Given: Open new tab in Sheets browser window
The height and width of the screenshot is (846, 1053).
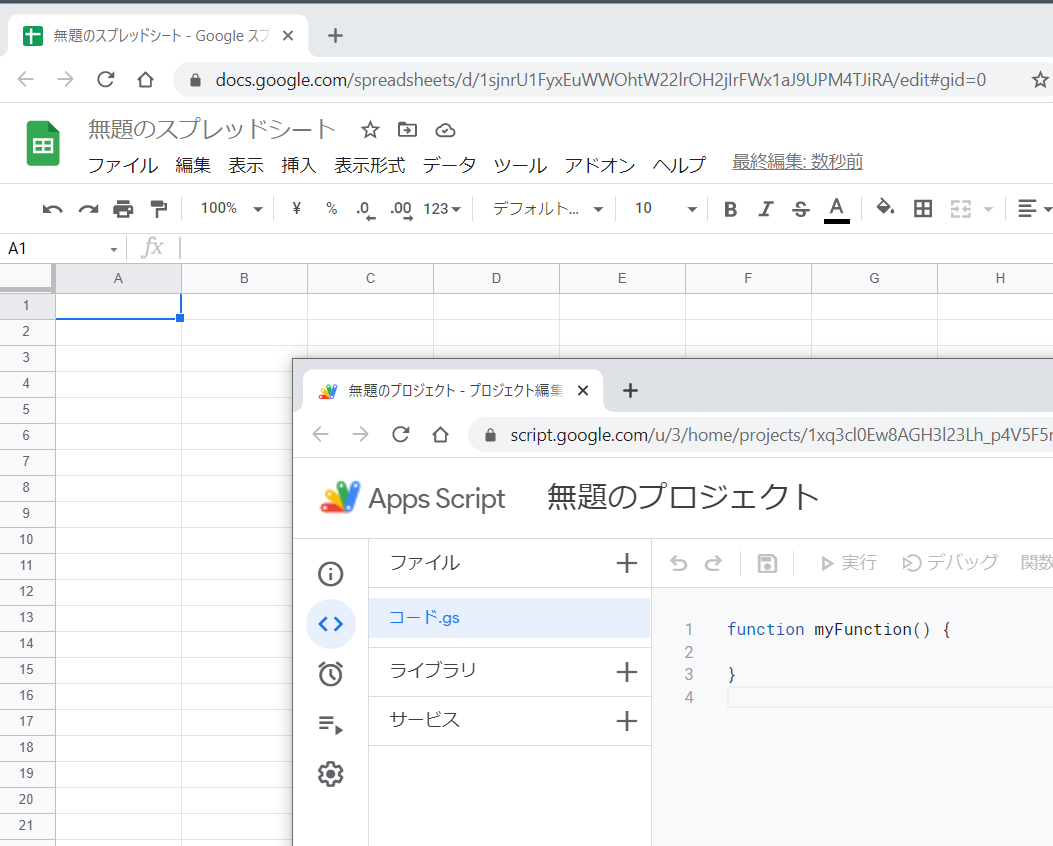Looking at the screenshot, I should point(335,36).
